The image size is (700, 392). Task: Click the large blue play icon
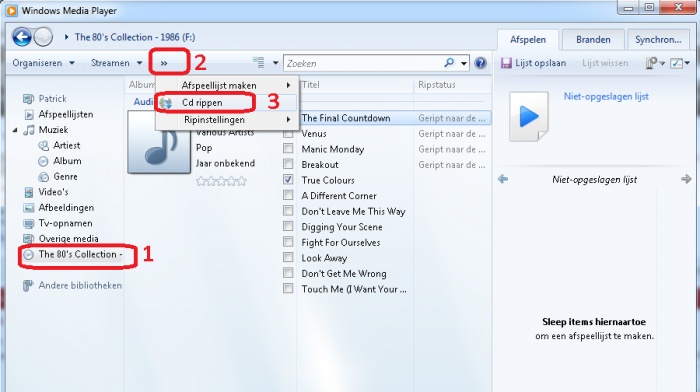pyautogui.click(x=529, y=117)
